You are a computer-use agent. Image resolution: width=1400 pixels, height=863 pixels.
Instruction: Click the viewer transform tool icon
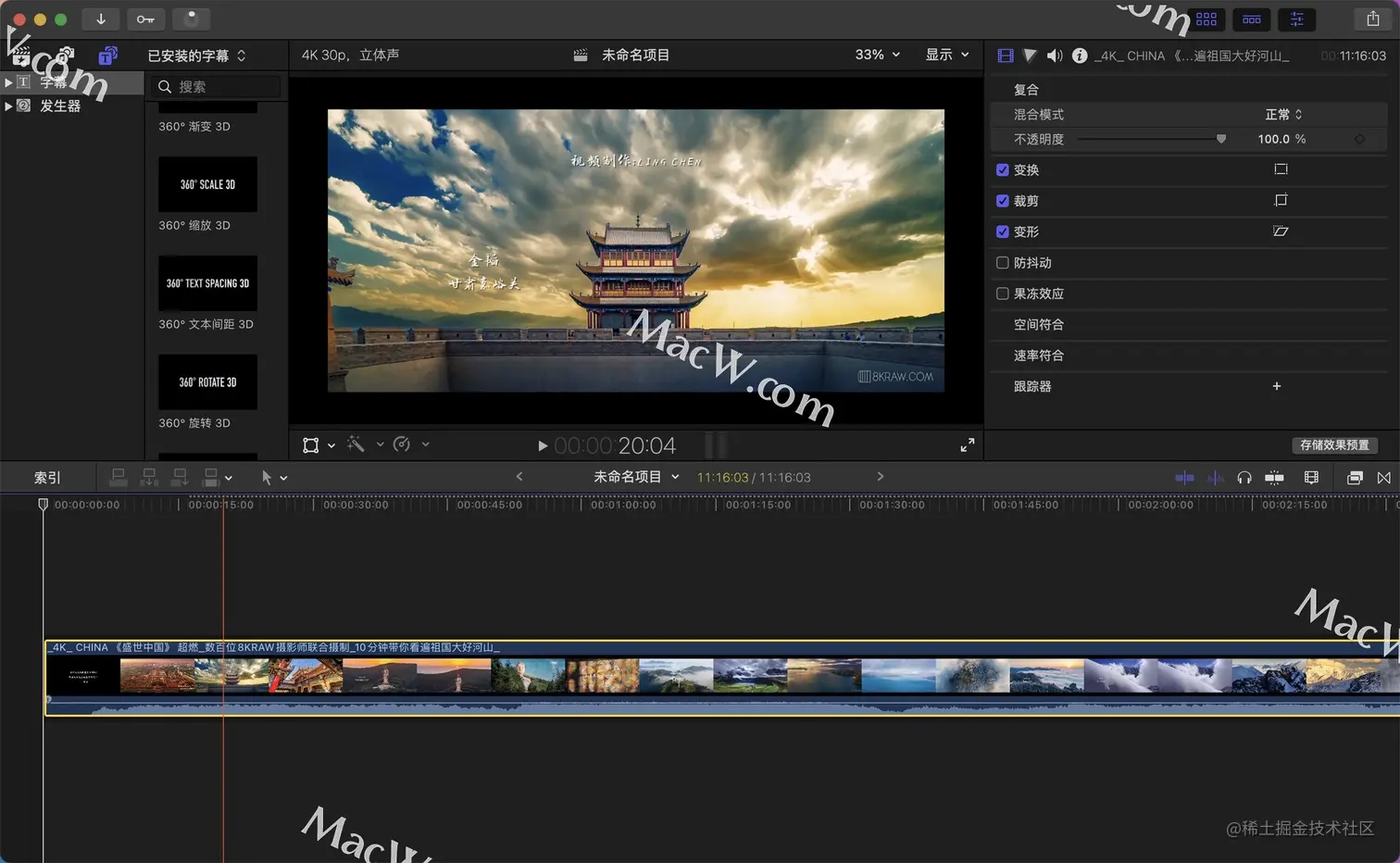[311, 445]
